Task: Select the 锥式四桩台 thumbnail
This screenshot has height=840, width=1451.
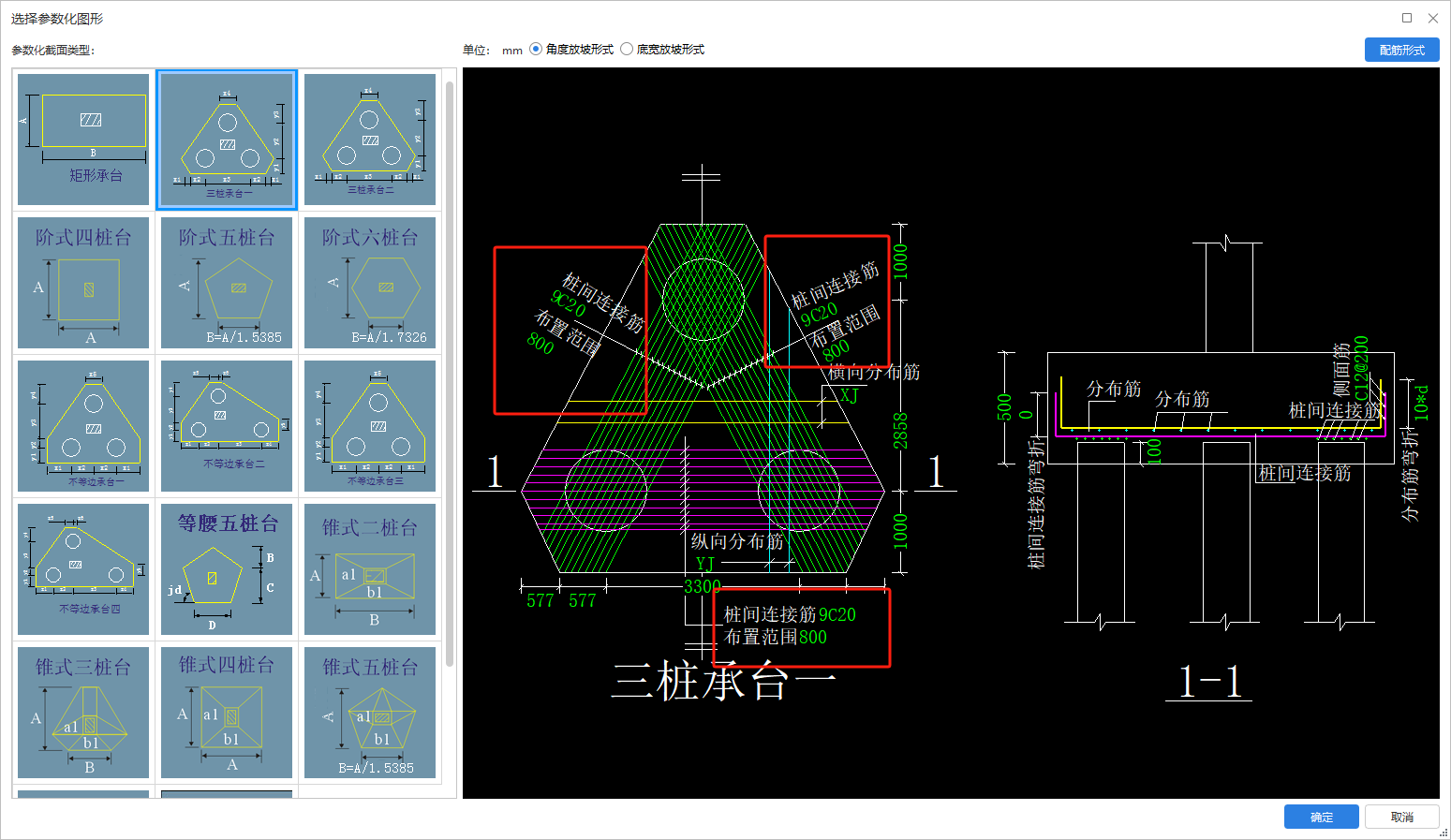Action: coord(227,713)
